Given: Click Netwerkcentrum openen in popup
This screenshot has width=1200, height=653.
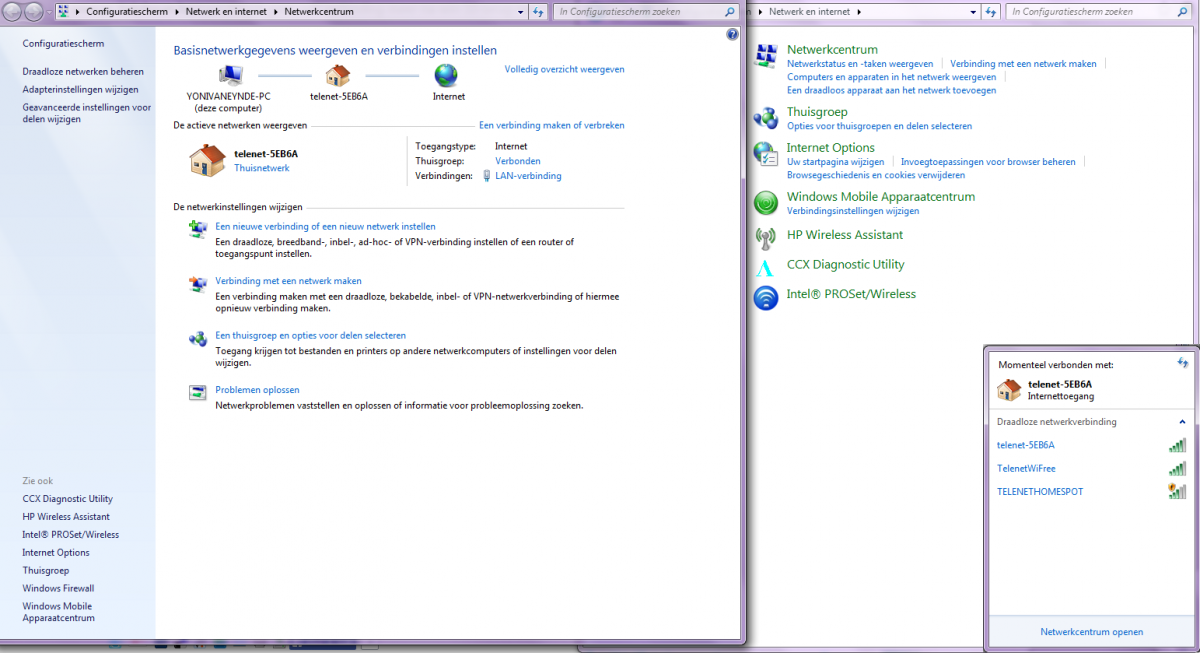Looking at the screenshot, I should coord(1092,632).
